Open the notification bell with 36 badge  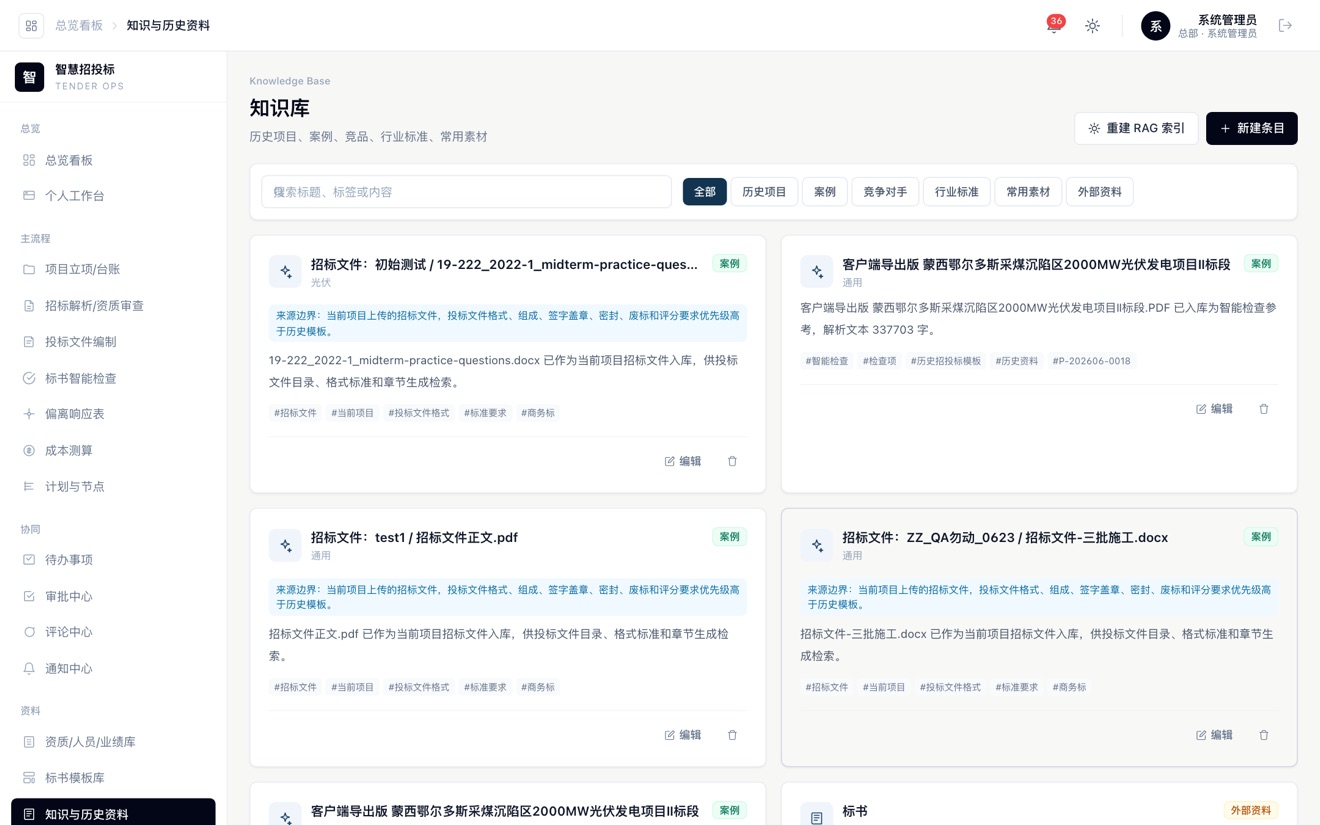click(x=1053, y=26)
